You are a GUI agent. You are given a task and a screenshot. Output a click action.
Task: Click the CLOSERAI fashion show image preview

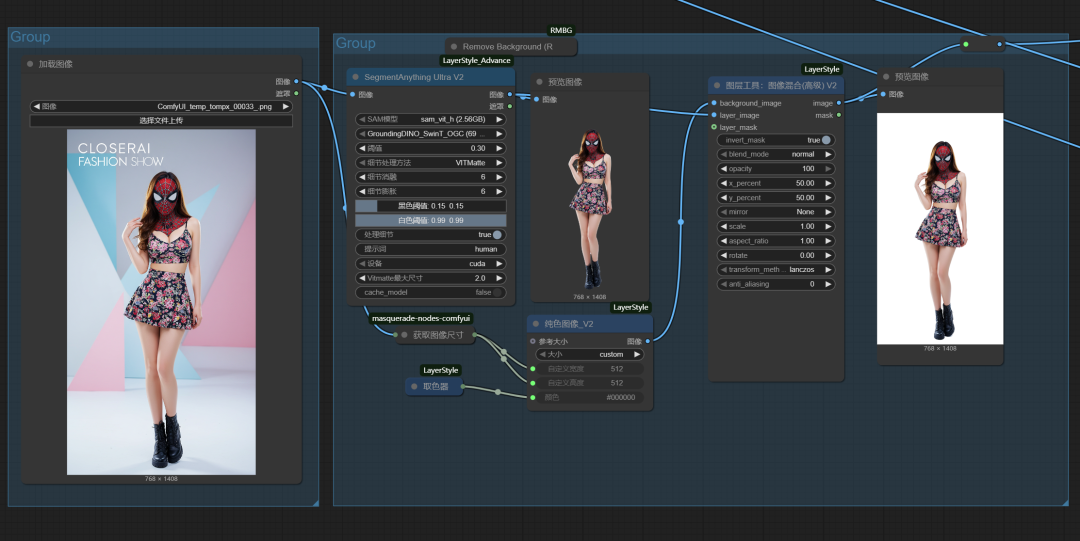(161, 302)
